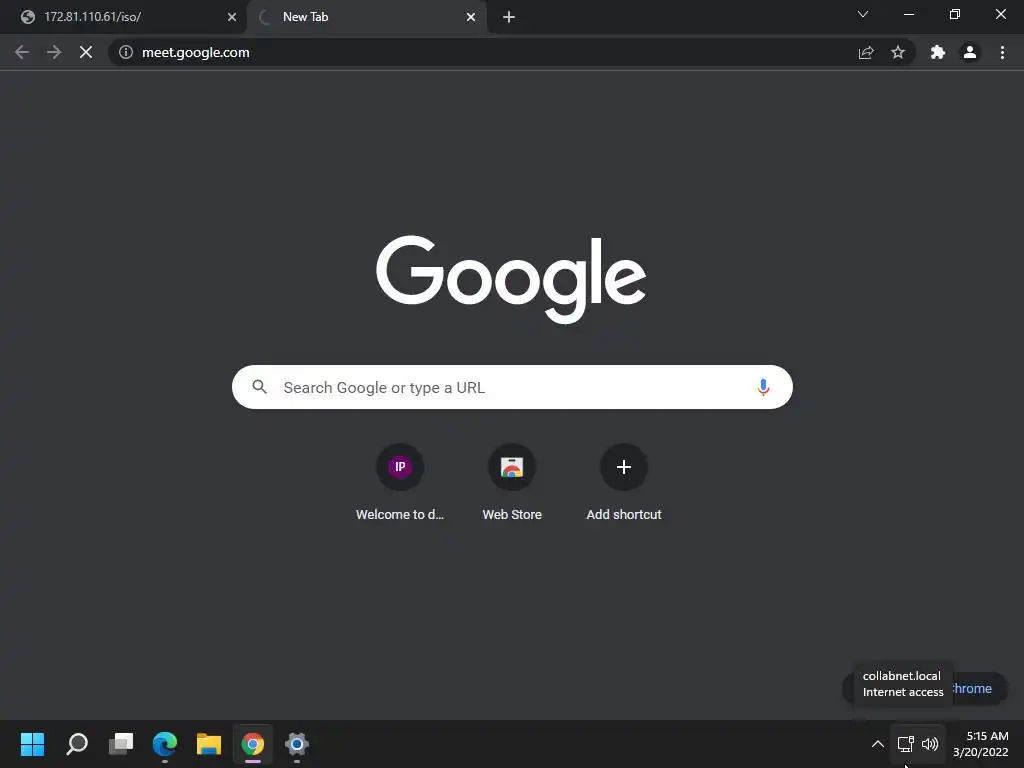Open the Web Store shortcut

[x=512, y=483]
